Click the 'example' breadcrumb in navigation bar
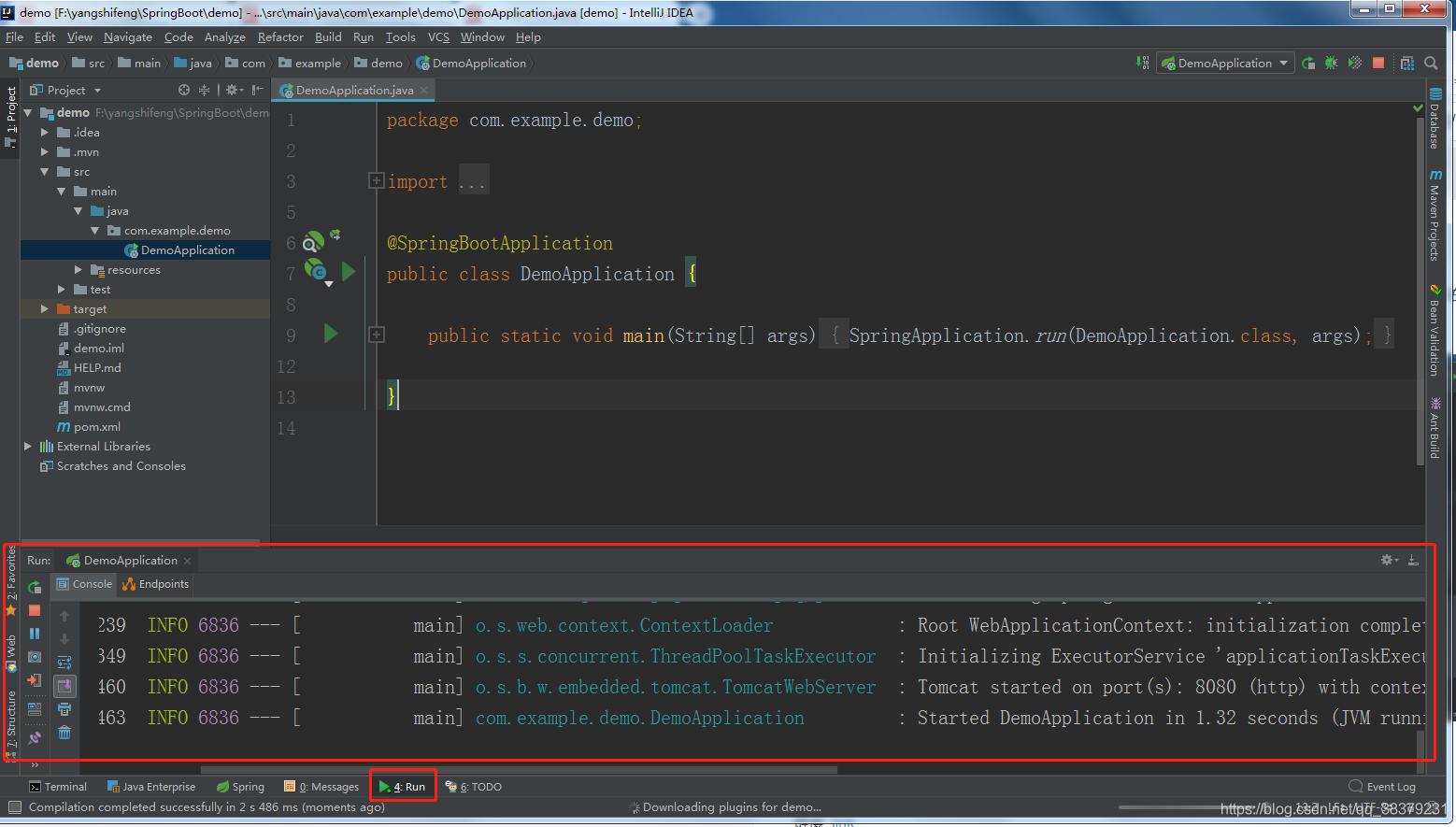The width and height of the screenshot is (1456, 827). tap(318, 63)
